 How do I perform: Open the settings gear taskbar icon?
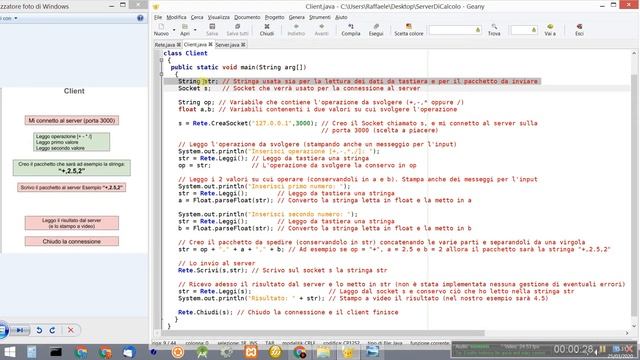(227, 352)
